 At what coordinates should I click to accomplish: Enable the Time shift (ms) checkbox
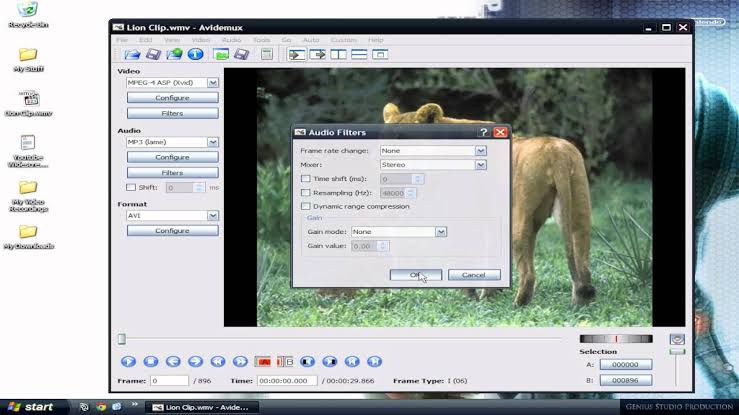tap(306, 179)
